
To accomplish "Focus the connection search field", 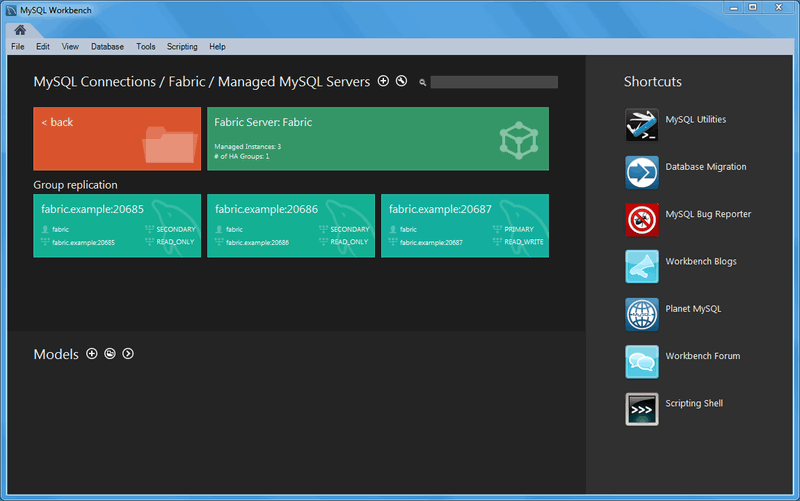I will pyautogui.click(x=494, y=82).
